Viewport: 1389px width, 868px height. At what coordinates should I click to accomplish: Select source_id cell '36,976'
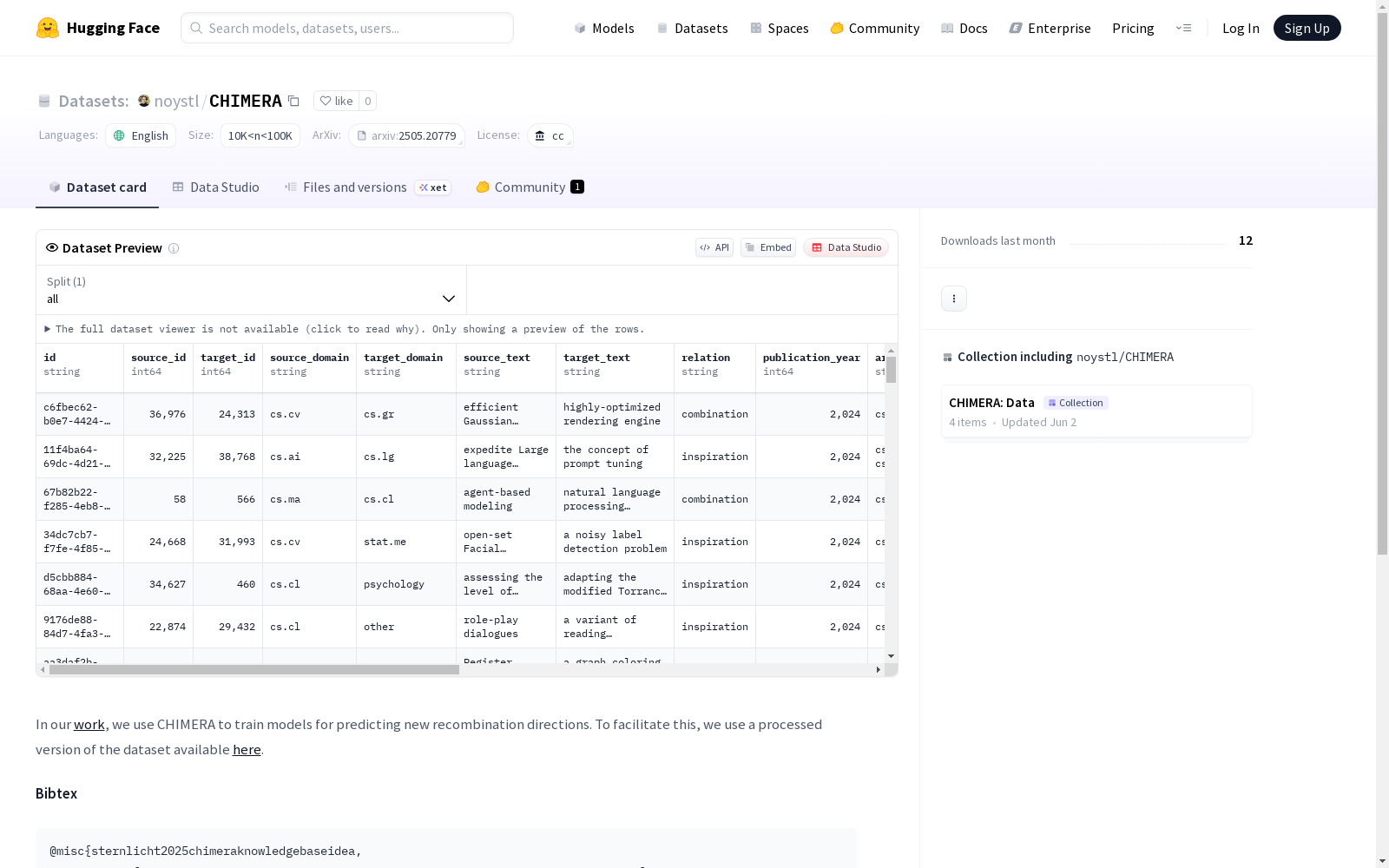coord(159,414)
